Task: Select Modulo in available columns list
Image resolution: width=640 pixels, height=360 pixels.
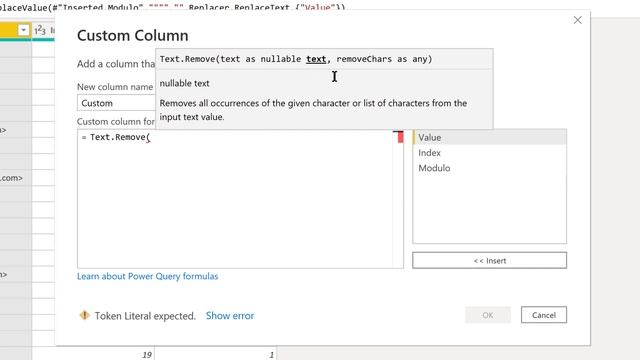Action: [489, 168]
